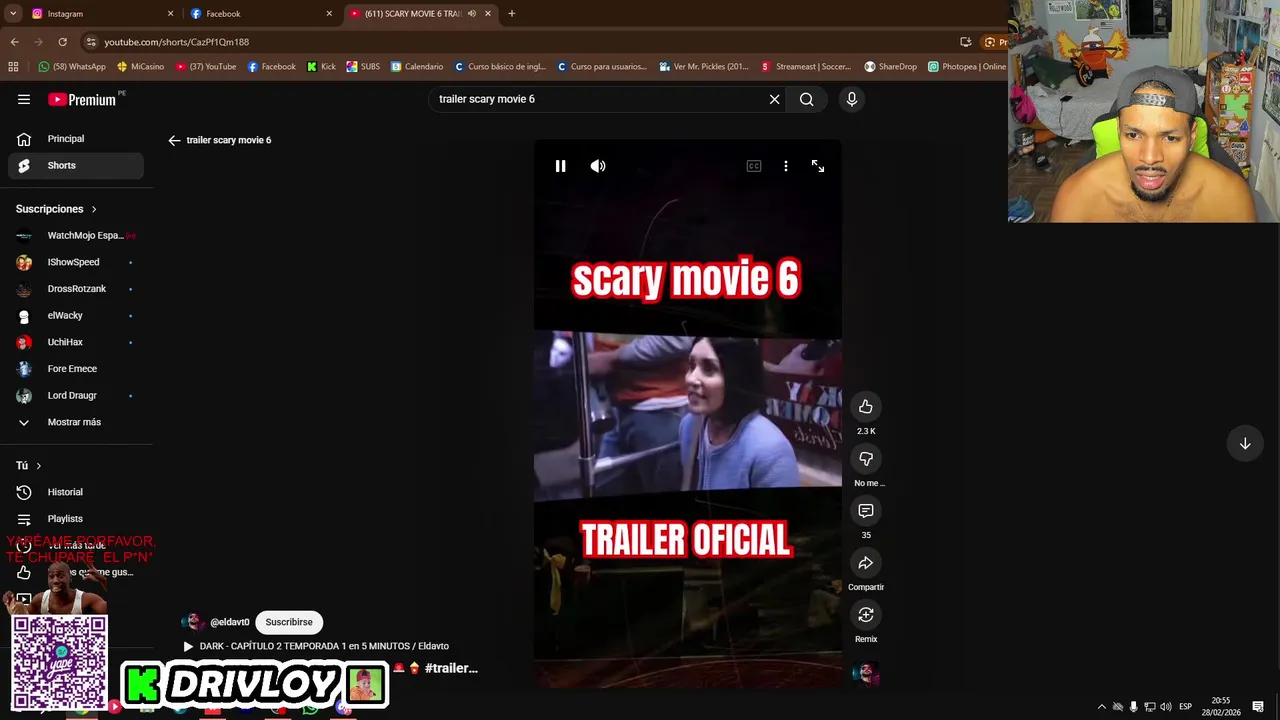This screenshot has width=1280, height=720.
Task: Tap the Remix icon
Action: [x=866, y=615]
